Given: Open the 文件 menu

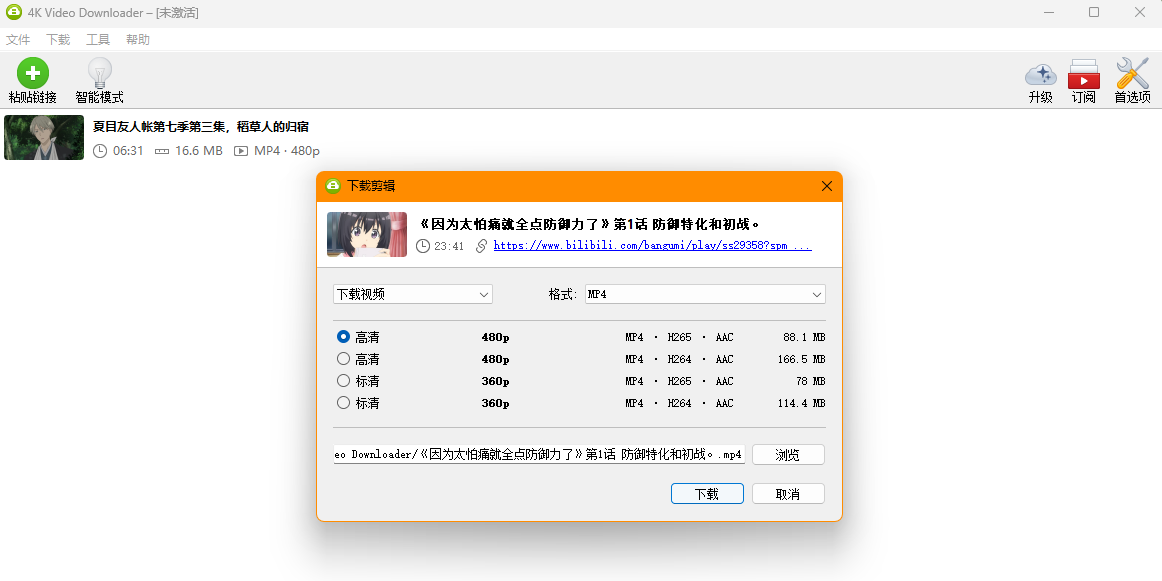Looking at the screenshot, I should pos(18,40).
